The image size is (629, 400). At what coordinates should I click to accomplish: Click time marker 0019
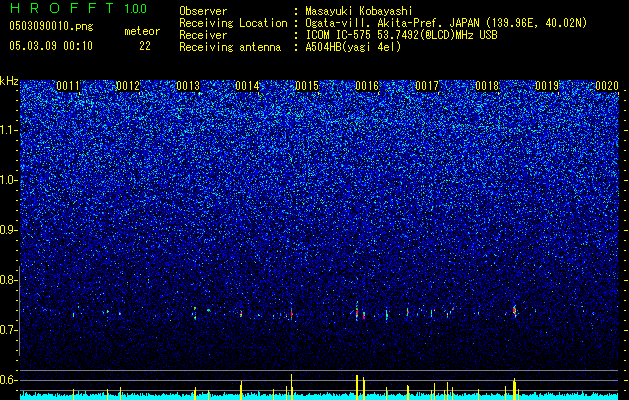(x=547, y=86)
